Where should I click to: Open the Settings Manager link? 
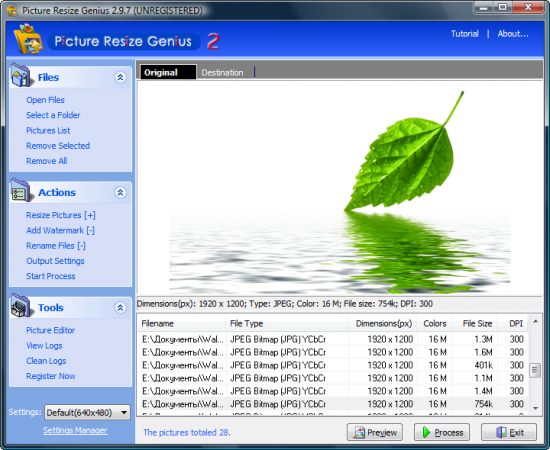75,430
